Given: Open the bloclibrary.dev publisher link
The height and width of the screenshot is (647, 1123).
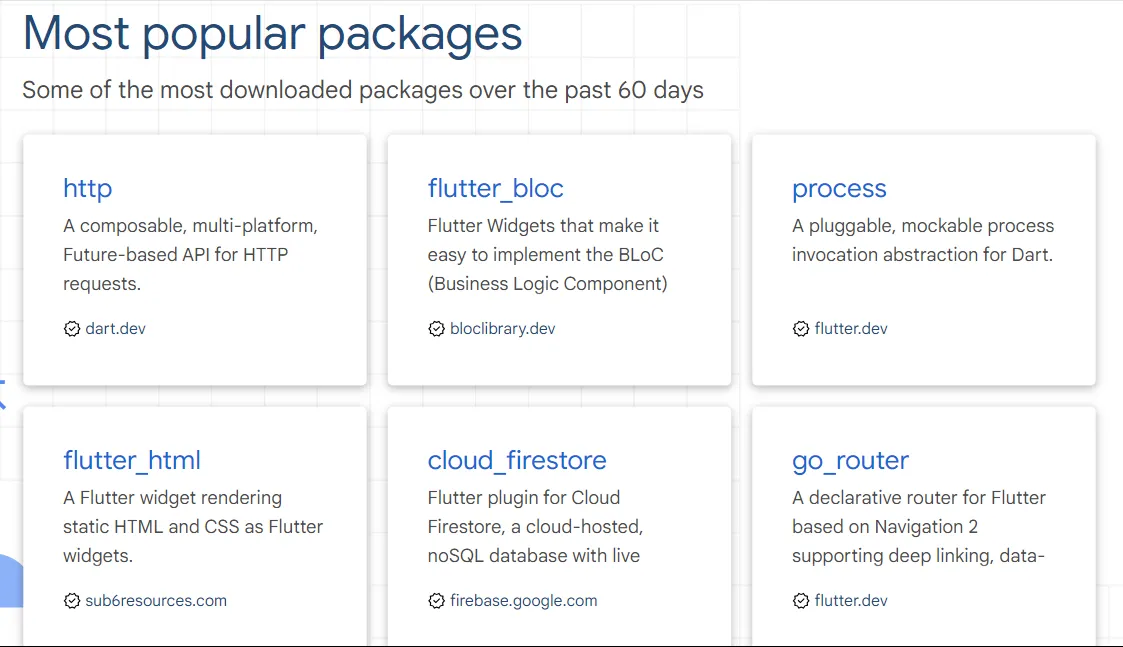Looking at the screenshot, I should [x=502, y=329].
